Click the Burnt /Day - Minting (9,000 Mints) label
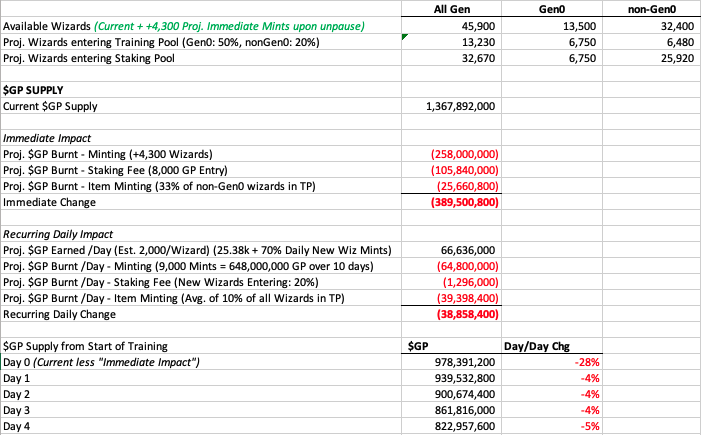 [x=188, y=266]
